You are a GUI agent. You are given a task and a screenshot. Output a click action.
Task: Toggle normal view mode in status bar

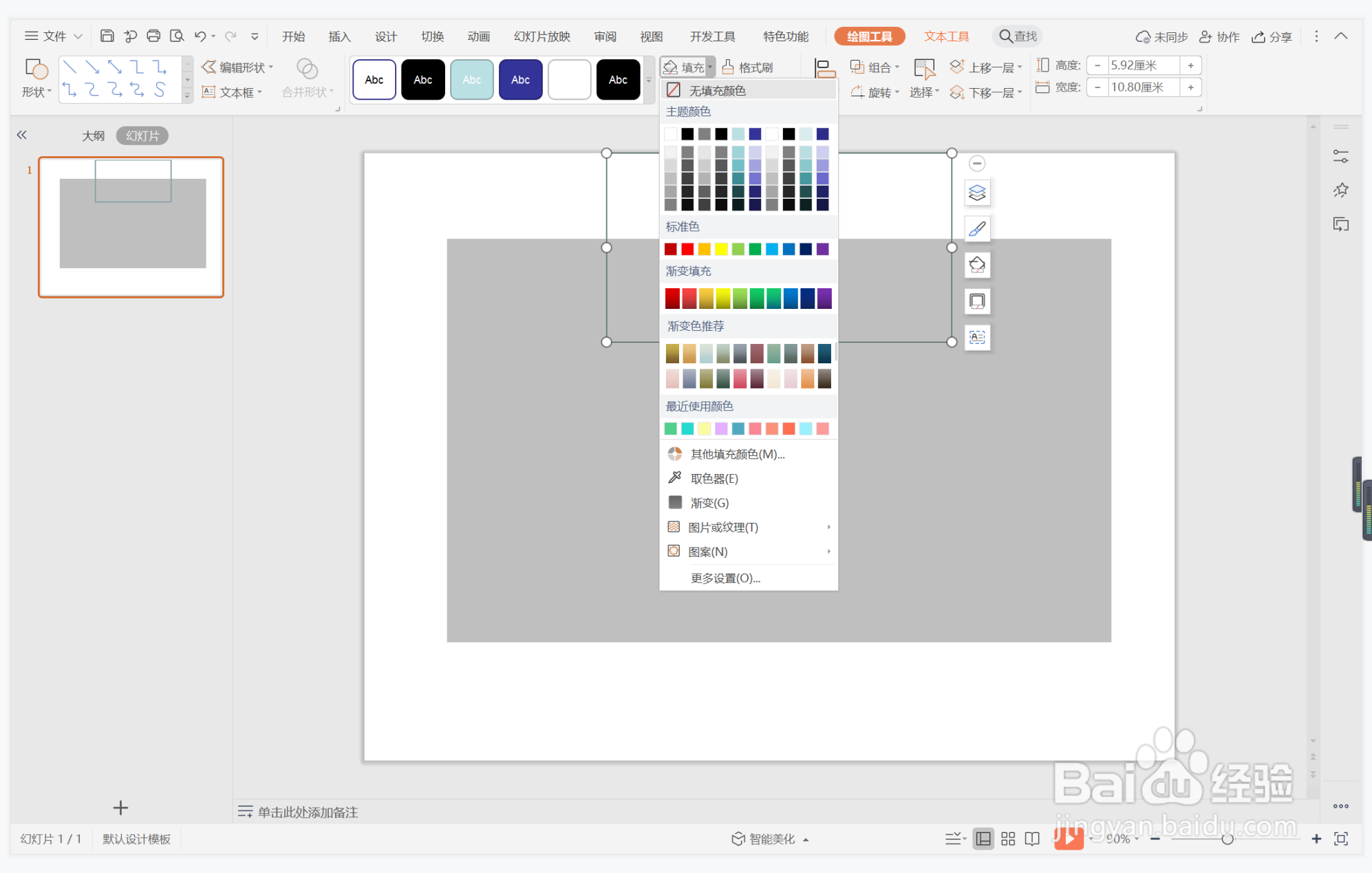[x=983, y=839]
